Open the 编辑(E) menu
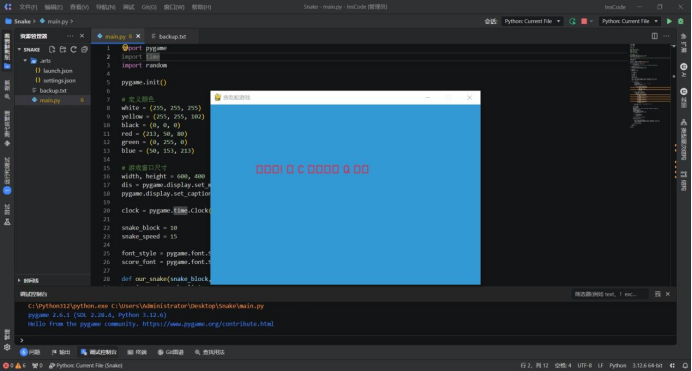The image size is (692, 371). click(x=53, y=7)
